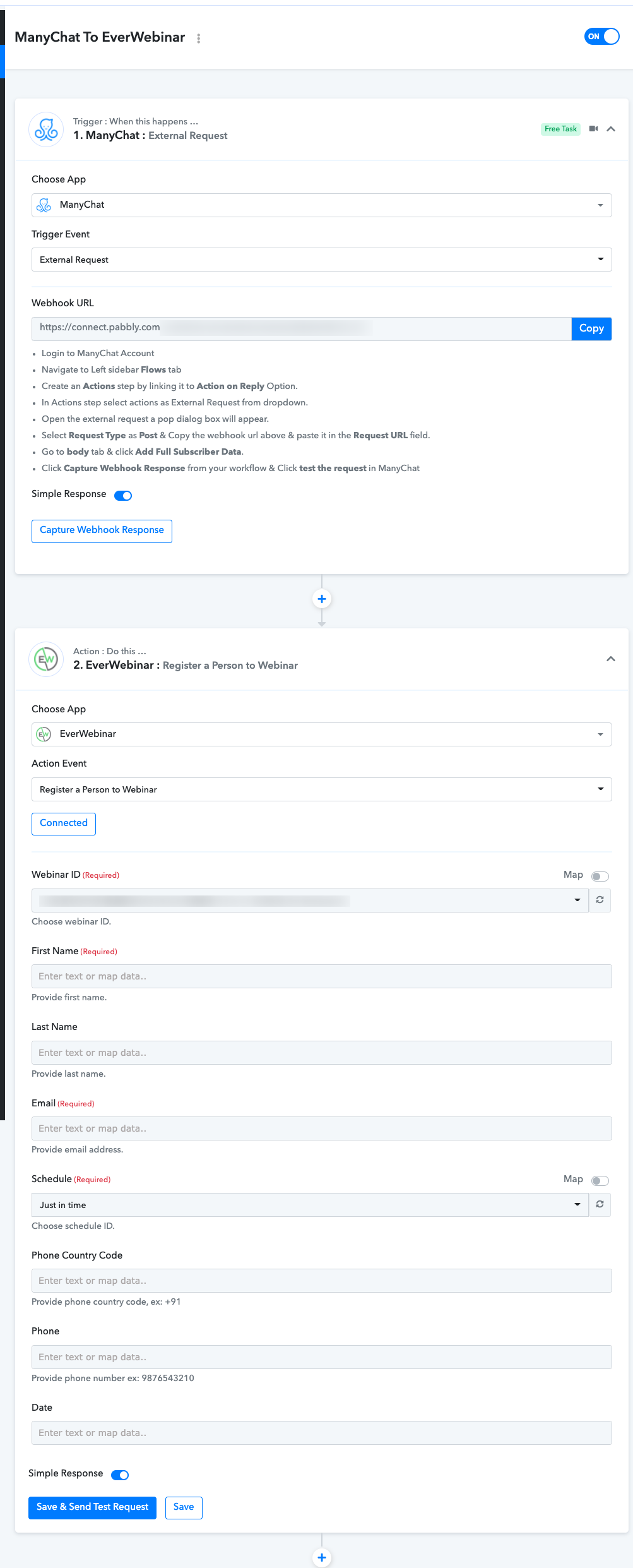Refresh the Schedule list
The width and height of the screenshot is (633, 1568).
point(600,1205)
